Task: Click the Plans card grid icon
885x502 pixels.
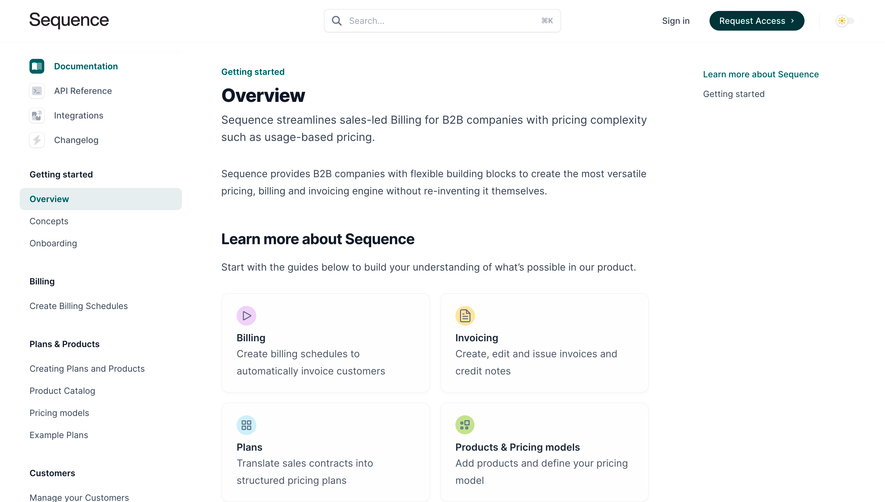Action: (x=246, y=425)
